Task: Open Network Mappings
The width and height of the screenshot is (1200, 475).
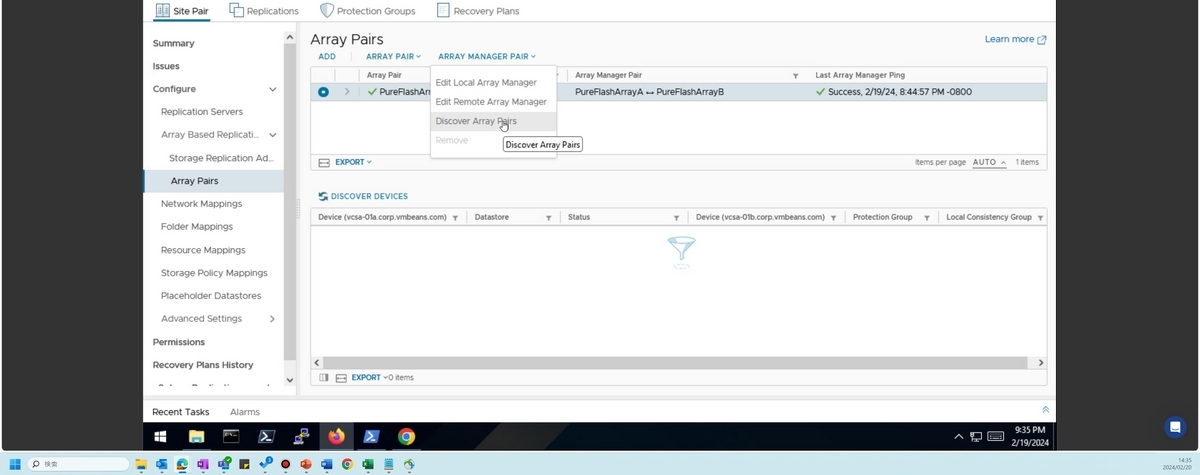Action: [x=201, y=204]
